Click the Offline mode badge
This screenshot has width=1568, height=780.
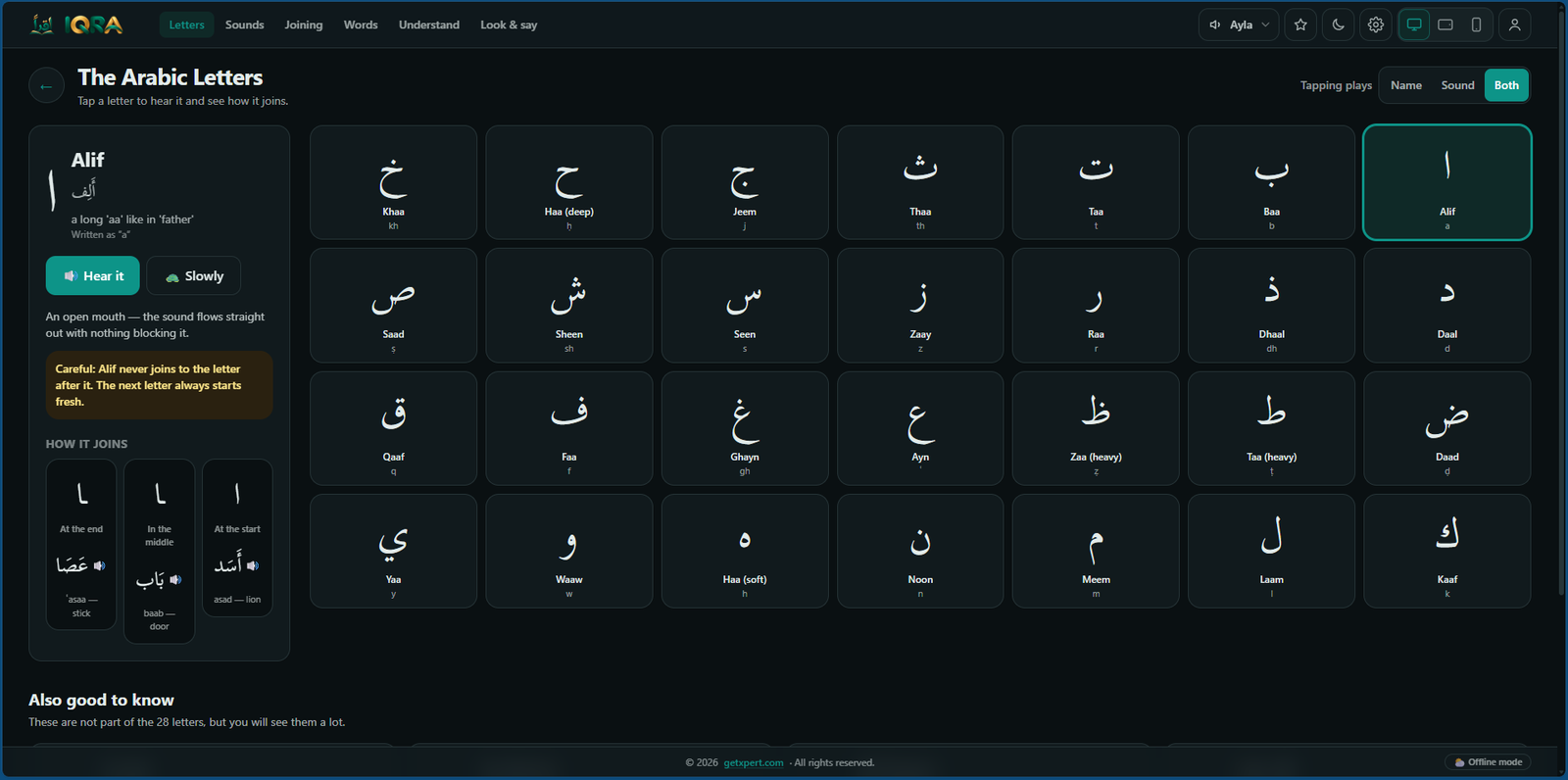(x=1488, y=762)
